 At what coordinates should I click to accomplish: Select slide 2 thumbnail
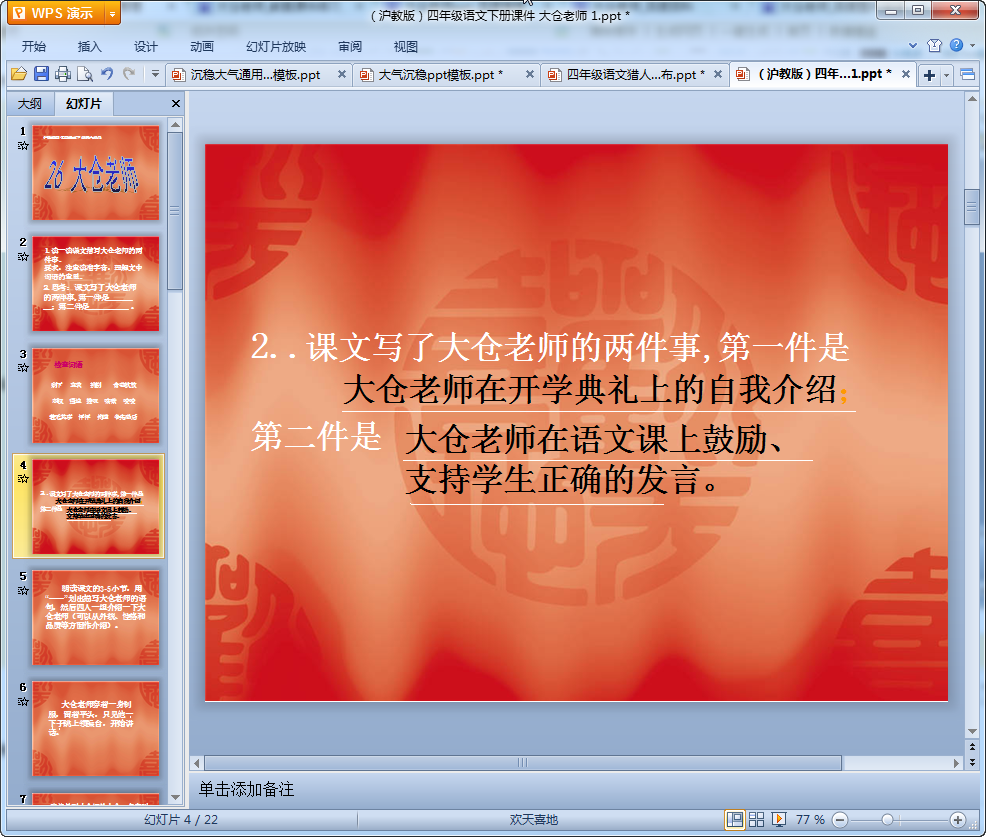click(x=96, y=284)
